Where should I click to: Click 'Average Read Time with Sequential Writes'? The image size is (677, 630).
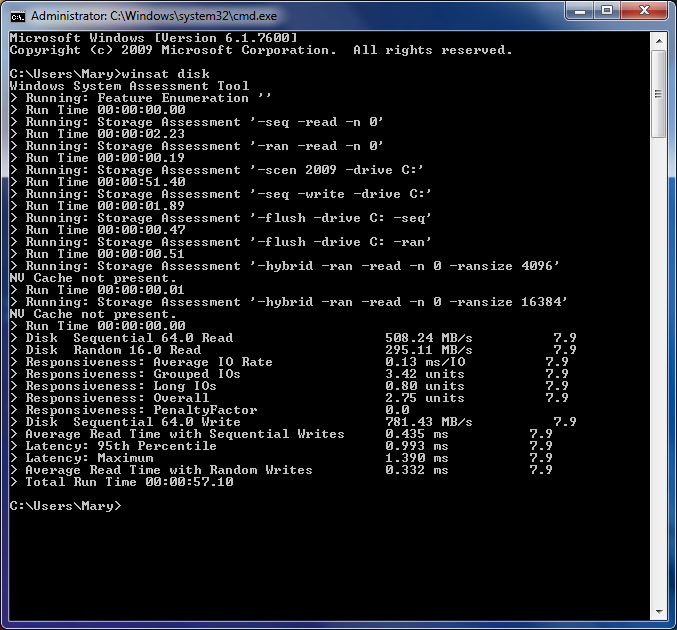coord(185,434)
